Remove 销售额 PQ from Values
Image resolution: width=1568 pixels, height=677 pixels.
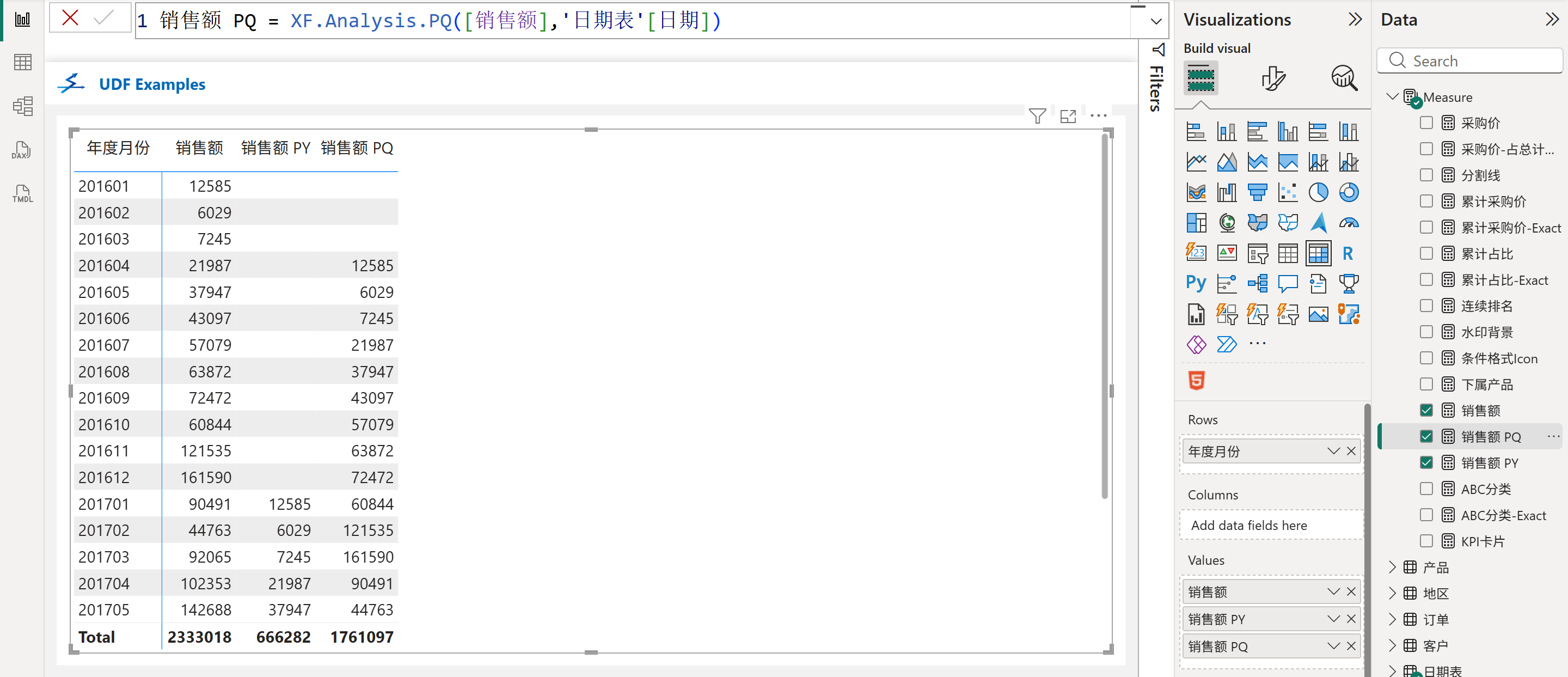click(1351, 646)
